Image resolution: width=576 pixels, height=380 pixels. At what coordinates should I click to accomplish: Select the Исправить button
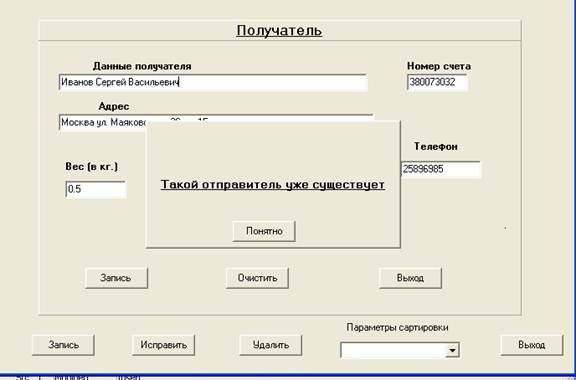[x=163, y=345]
